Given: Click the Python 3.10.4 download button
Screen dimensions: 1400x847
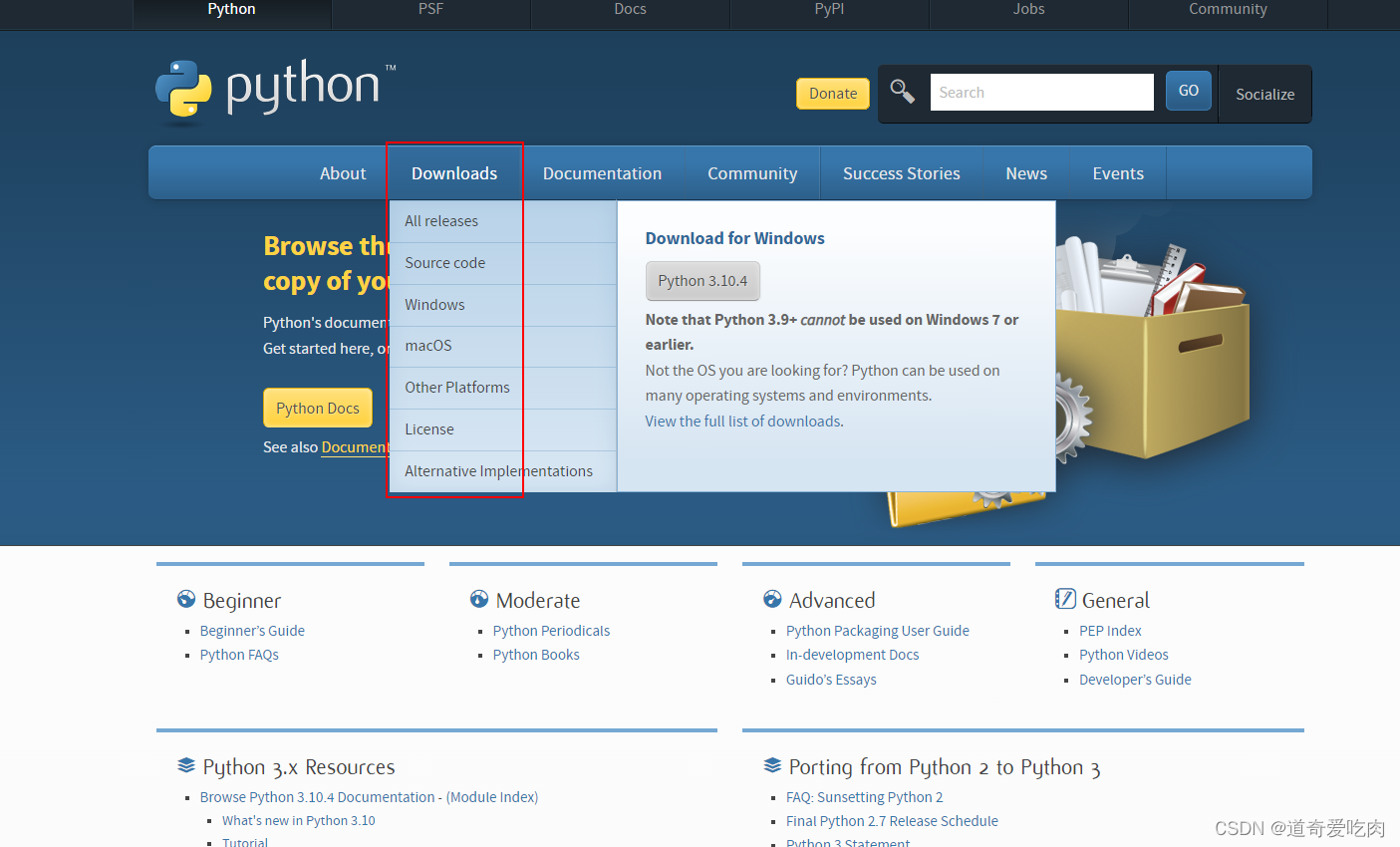Looking at the screenshot, I should click(702, 281).
